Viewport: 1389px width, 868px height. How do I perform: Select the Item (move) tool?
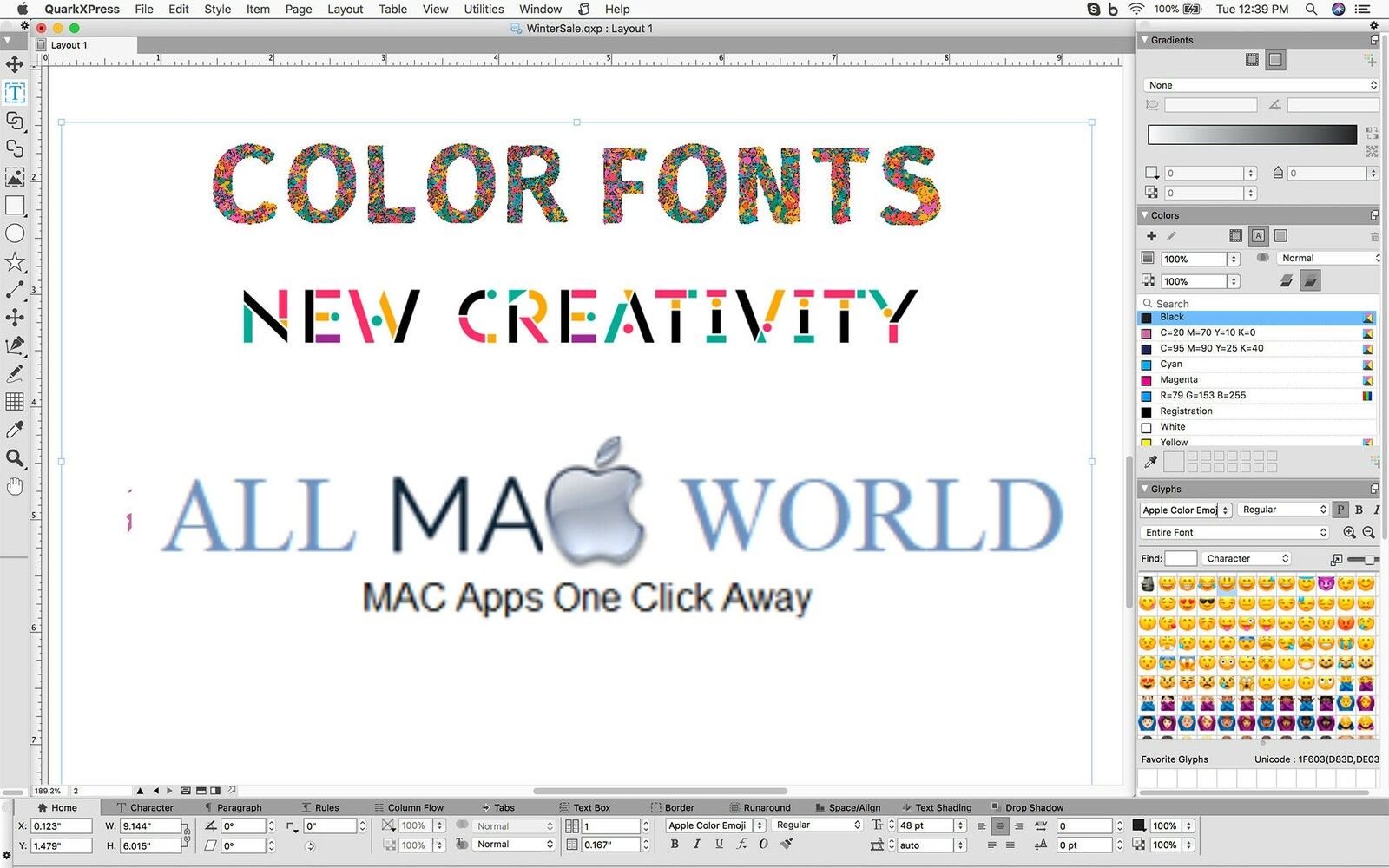tap(15, 64)
